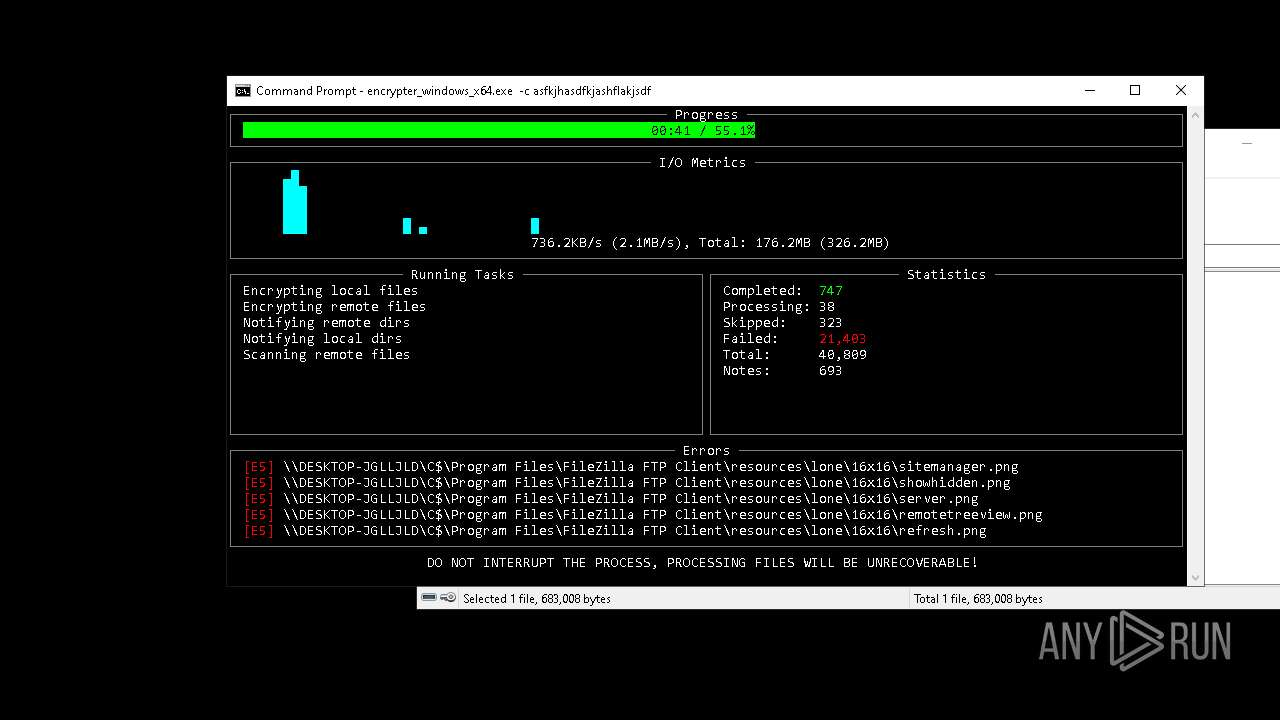The height and width of the screenshot is (720, 1280).
Task: Close the Command Prompt window
Action: pos(1181,90)
